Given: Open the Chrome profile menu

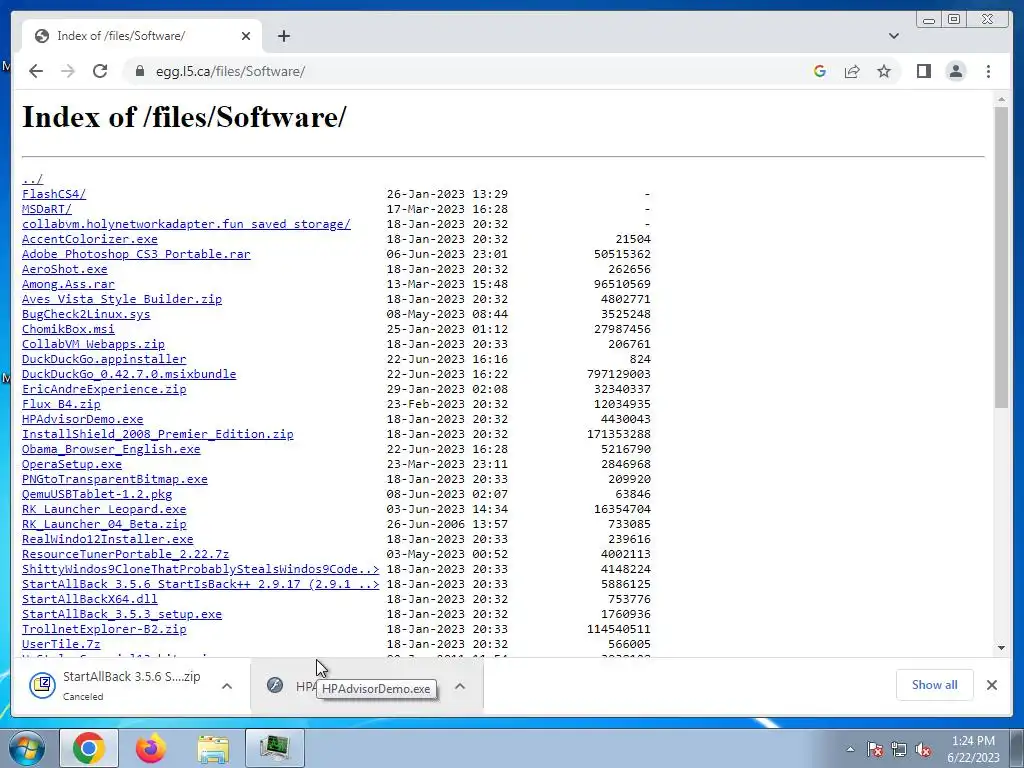Looking at the screenshot, I should pyautogui.click(x=956, y=71).
